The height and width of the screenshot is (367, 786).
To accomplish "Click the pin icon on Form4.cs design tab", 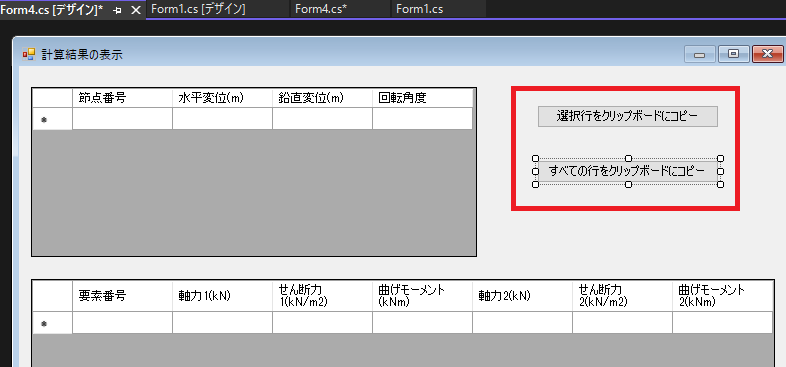I will click(117, 10).
